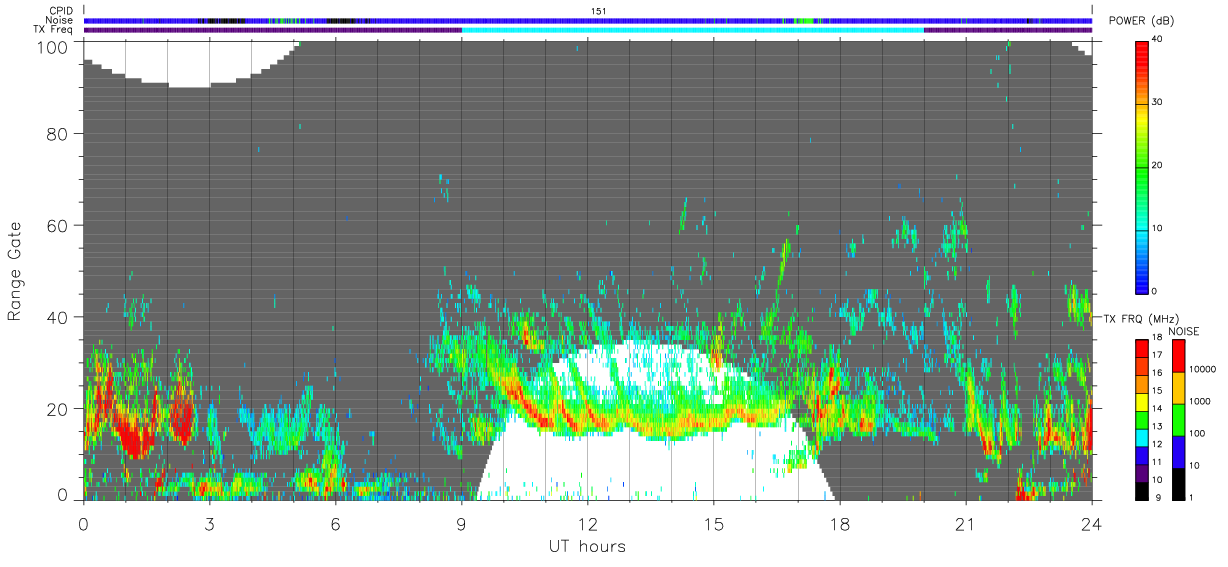Click the 6 tick on the UT hours axis
The width and height of the screenshot is (1228, 567).
click(x=335, y=523)
